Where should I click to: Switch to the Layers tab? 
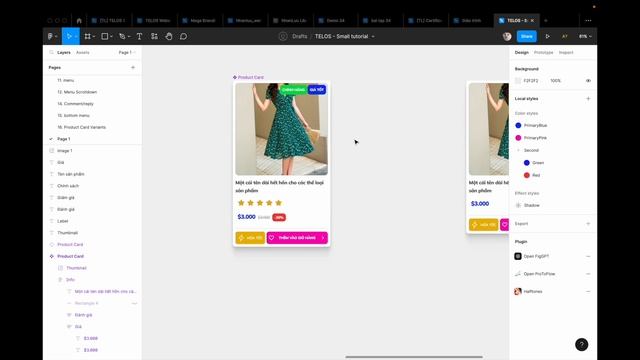coord(64,52)
